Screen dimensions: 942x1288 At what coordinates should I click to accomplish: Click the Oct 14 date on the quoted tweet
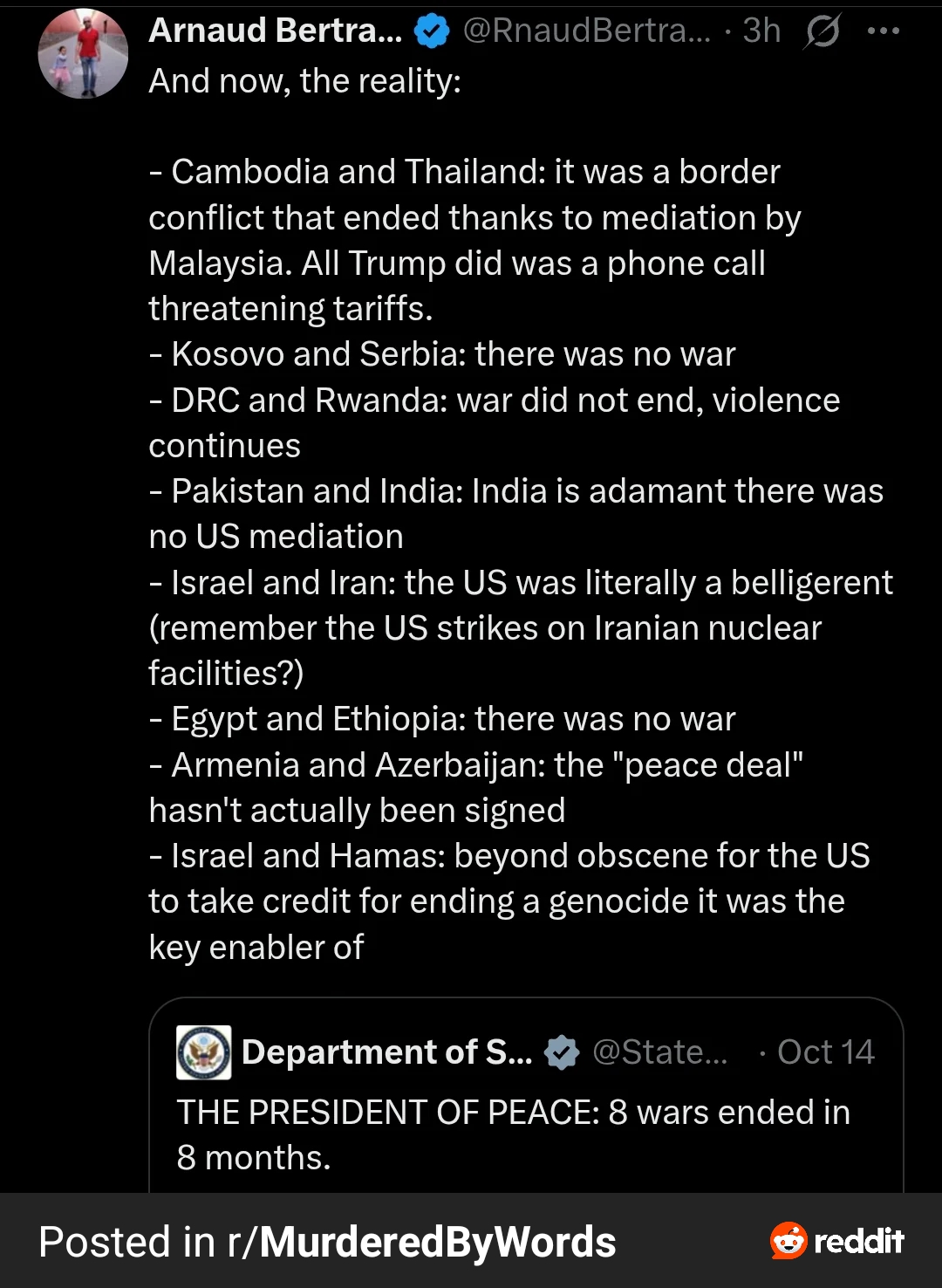coord(825,1052)
